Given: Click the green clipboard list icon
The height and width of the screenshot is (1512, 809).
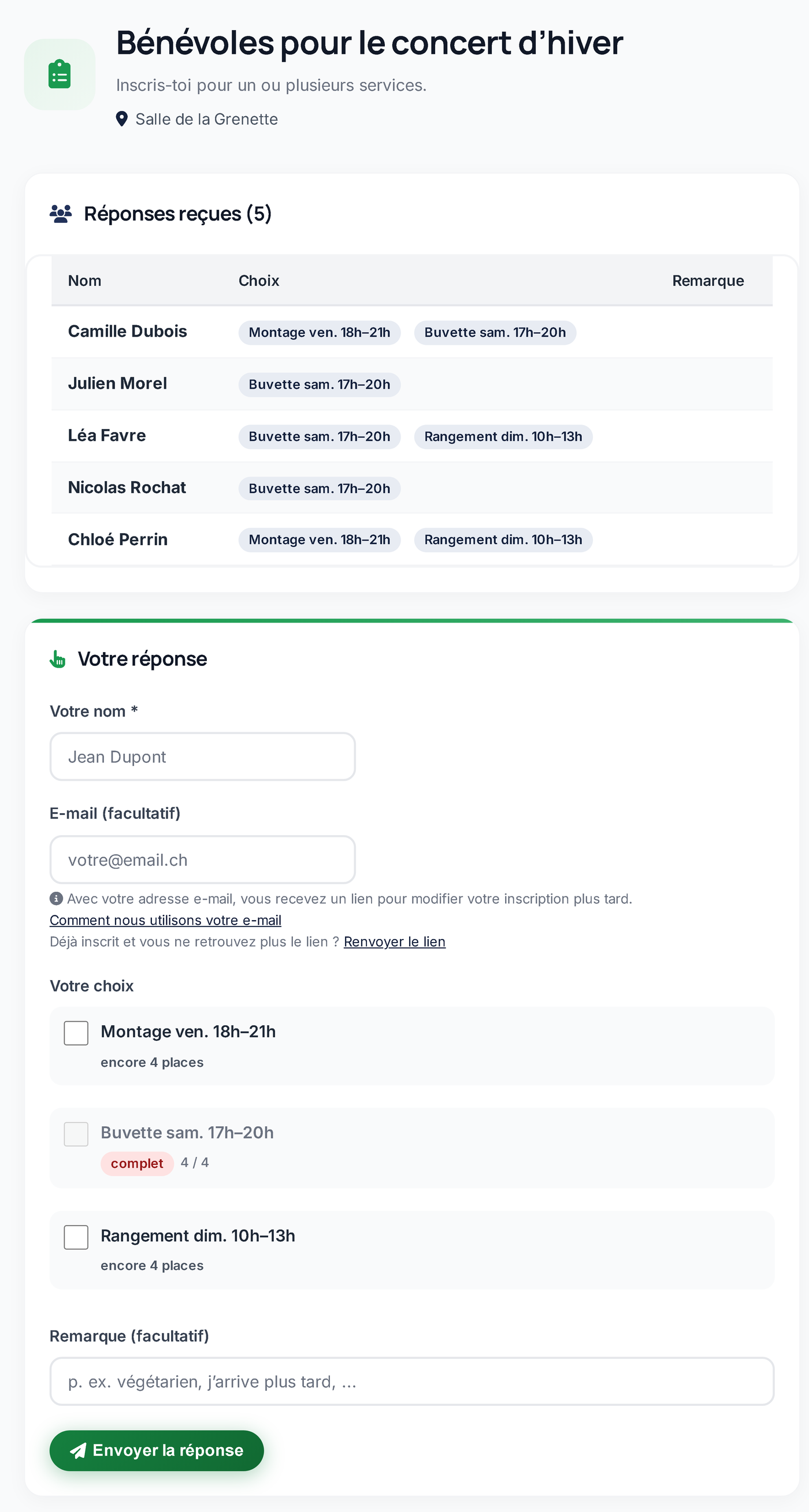Looking at the screenshot, I should pos(60,75).
